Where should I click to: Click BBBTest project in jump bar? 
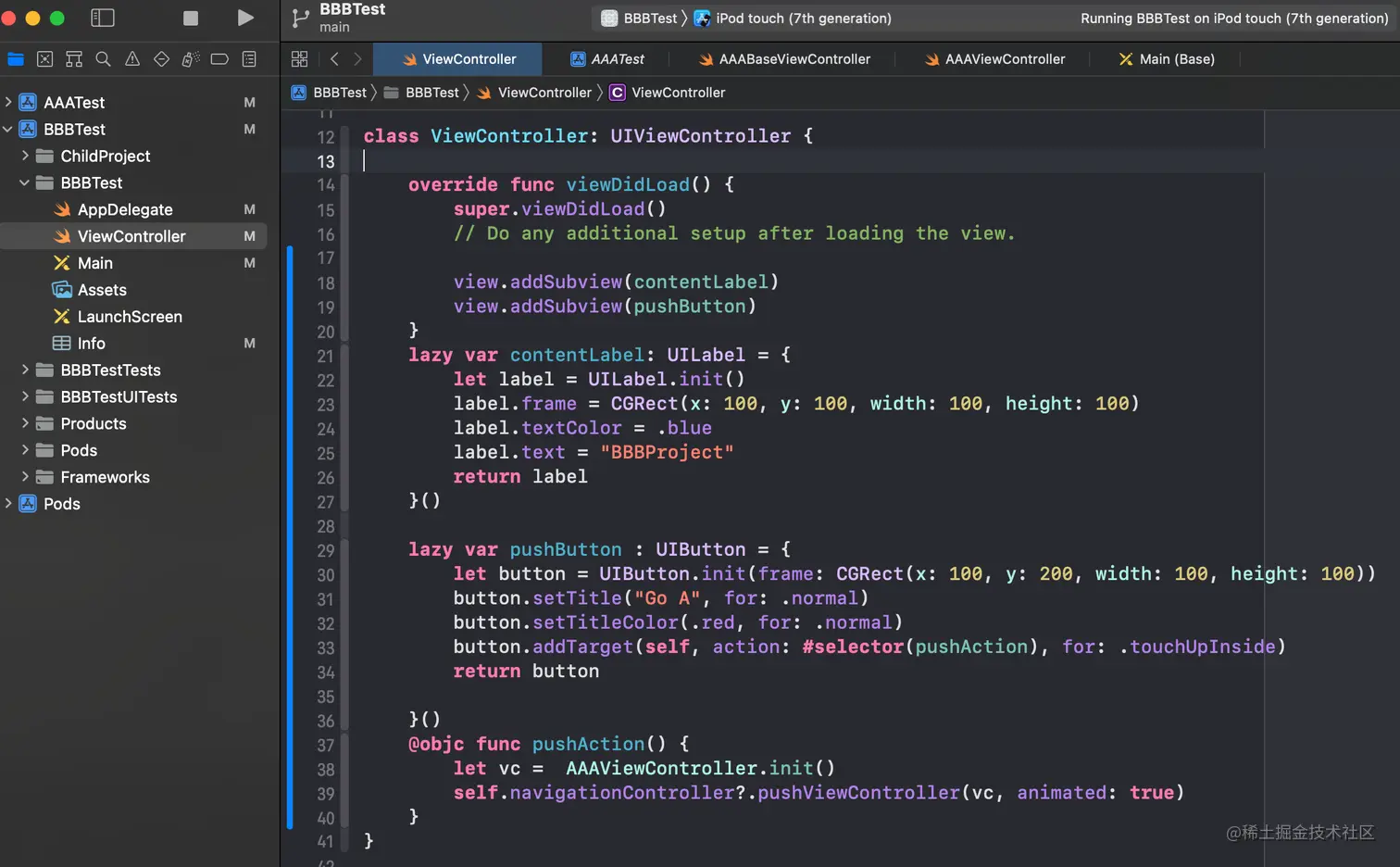click(329, 93)
